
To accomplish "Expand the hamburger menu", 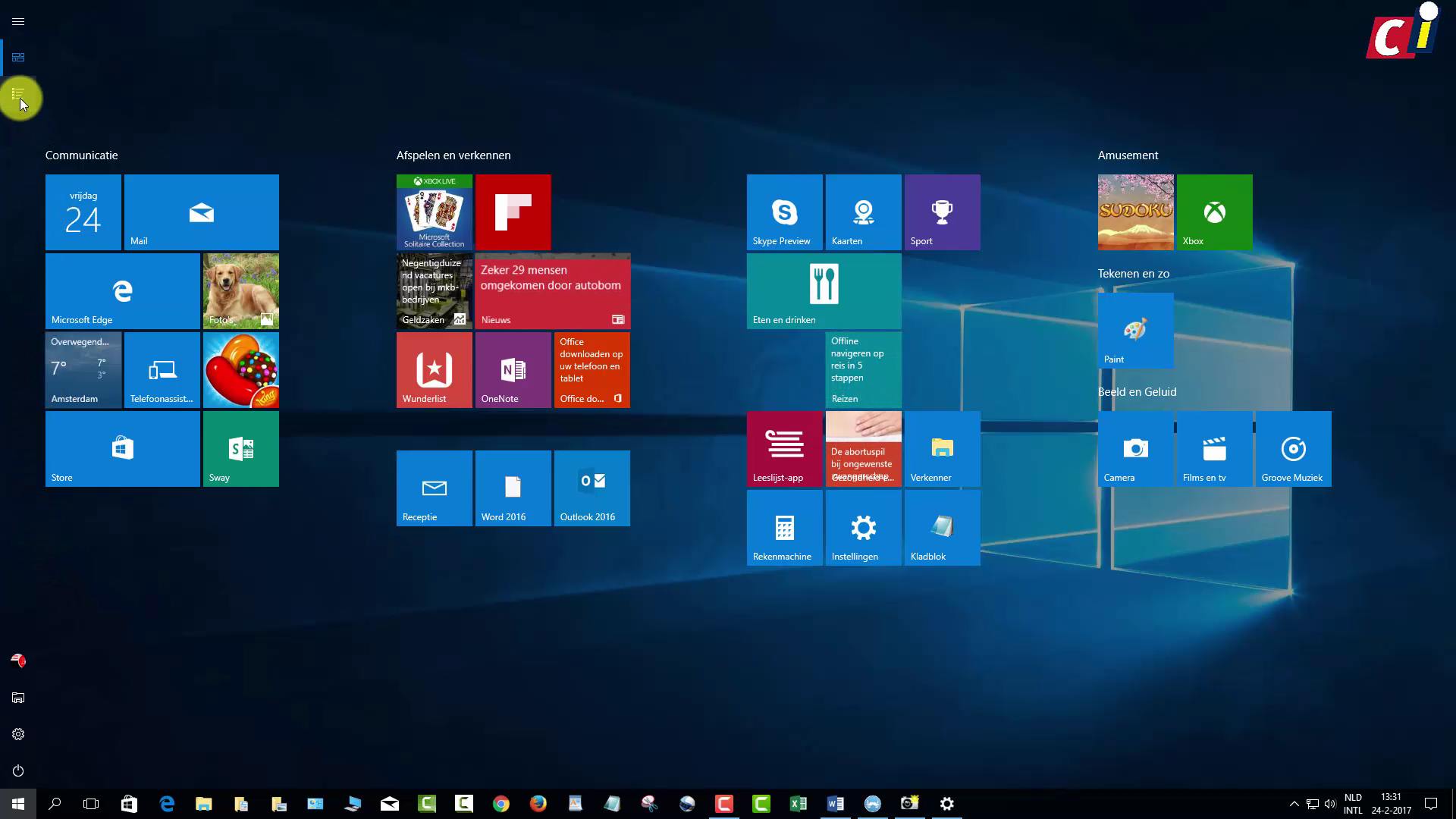I will point(18,21).
